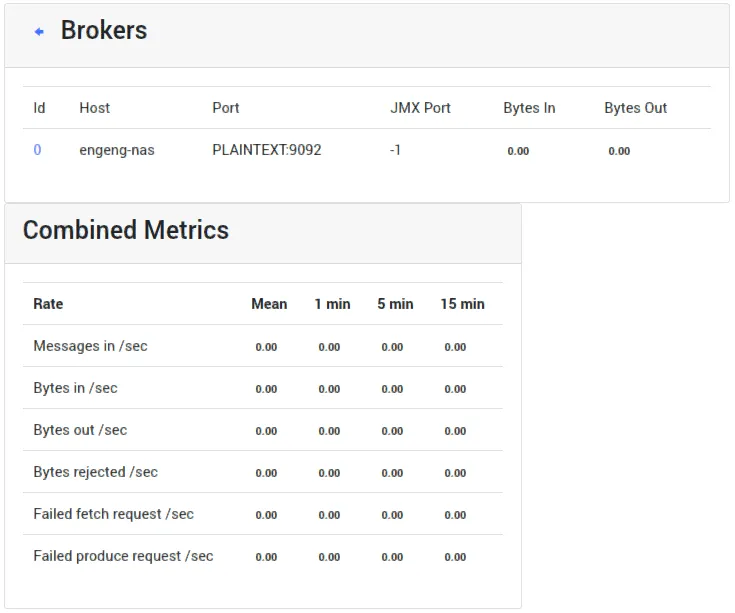This screenshot has width=735, height=613.
Task: Click the Id column header
Action: pos(39,108)
